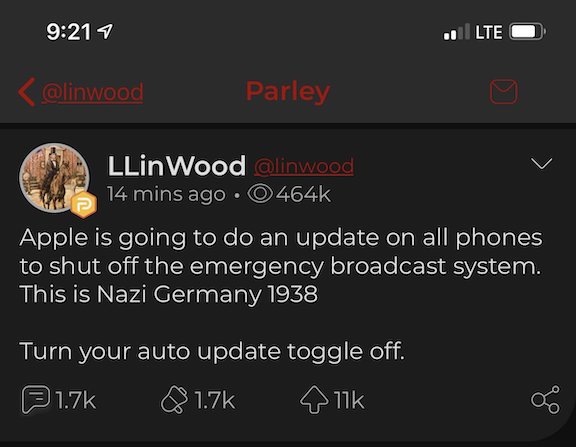Tap the red back chevron arrow
The height and width of the screenshot is (447, 576).
[26, 92]
